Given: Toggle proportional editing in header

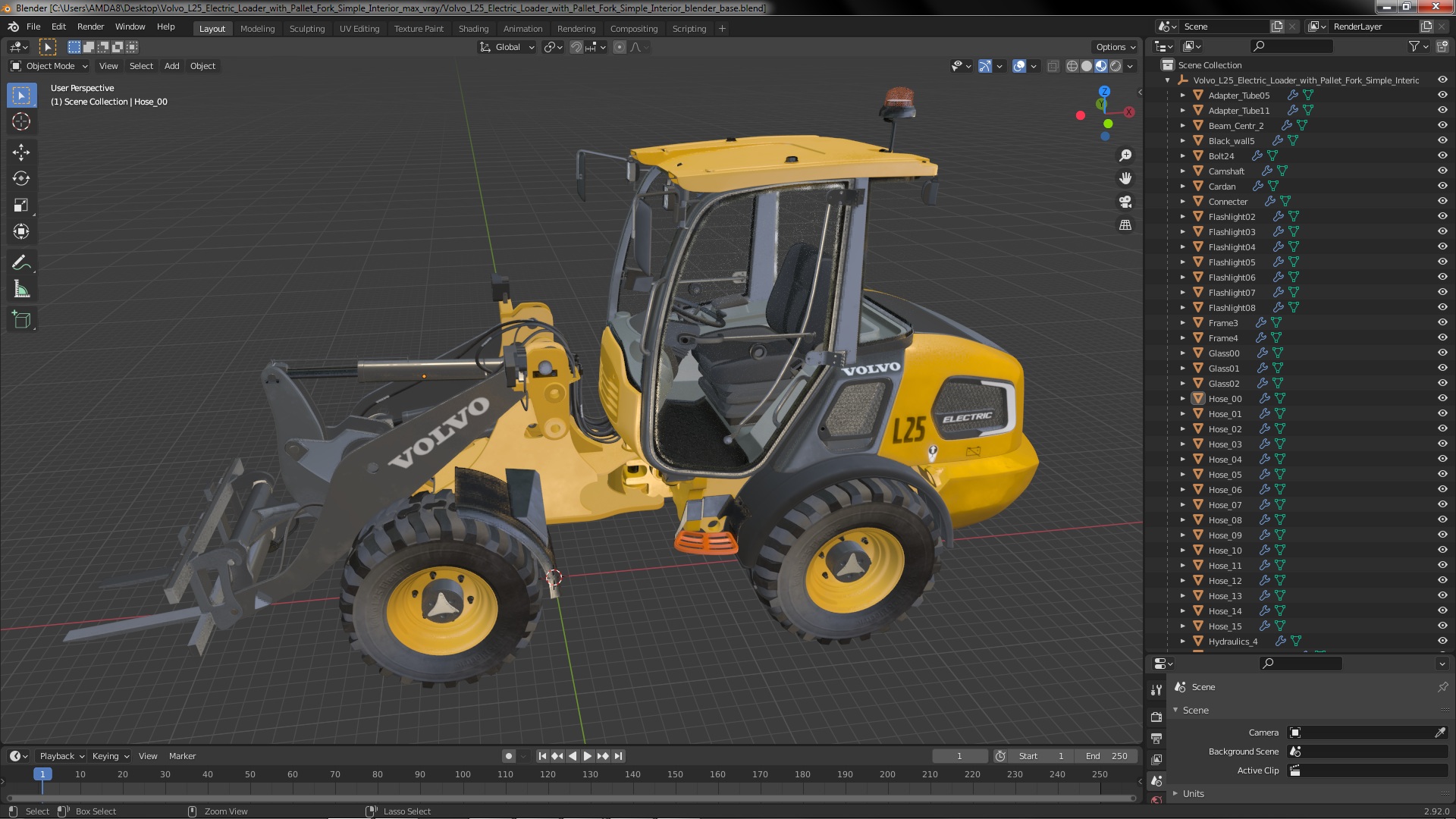Looking at the screenshot, I should (x=620, y=47).
